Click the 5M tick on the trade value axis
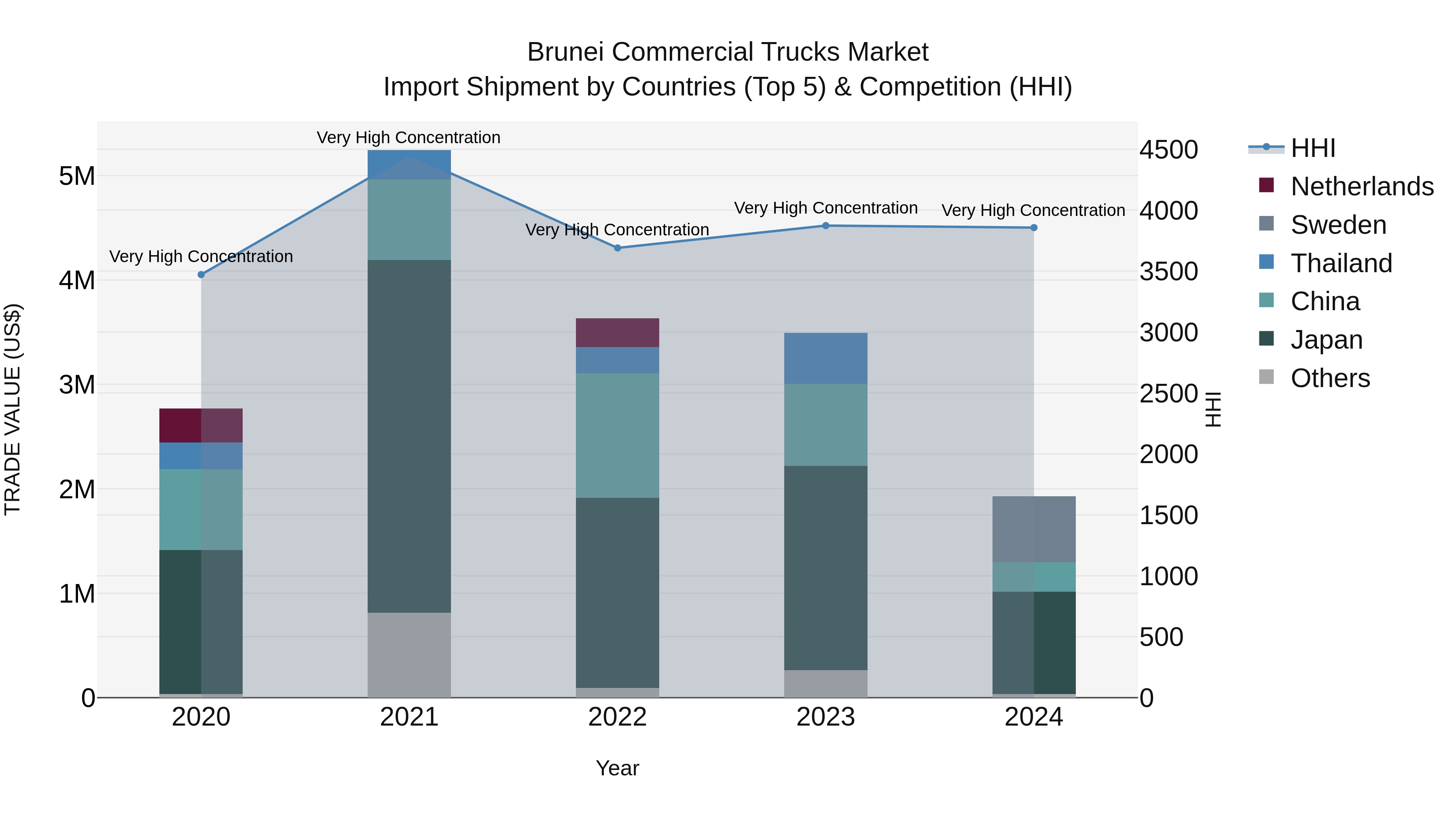 tap(77, 176)
